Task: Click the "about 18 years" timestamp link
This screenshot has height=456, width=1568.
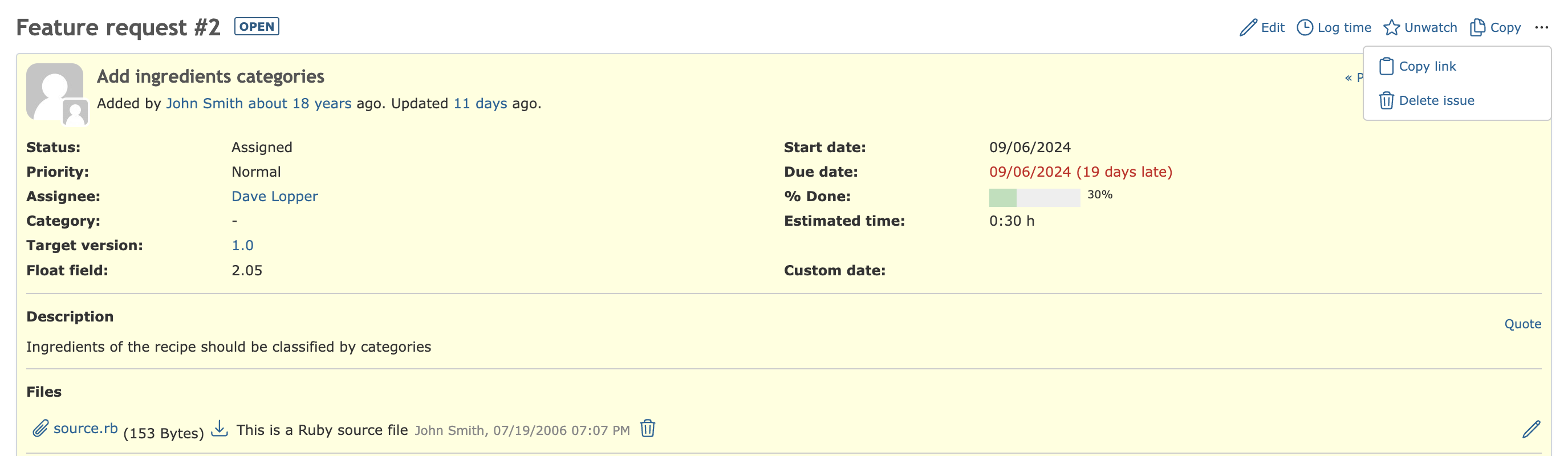Action: (x=299, y=104)
